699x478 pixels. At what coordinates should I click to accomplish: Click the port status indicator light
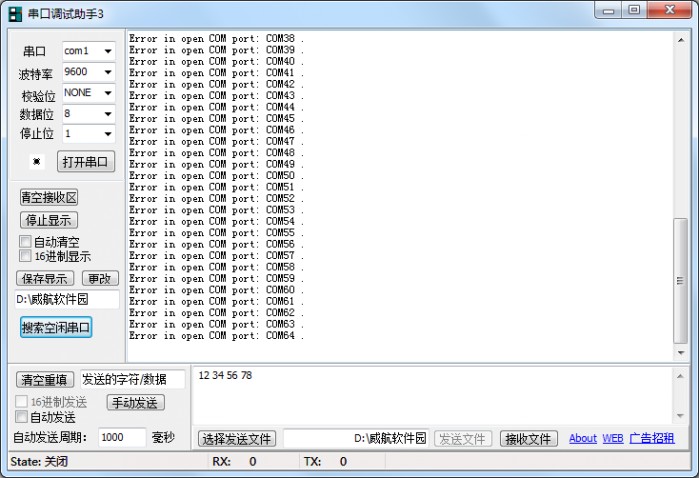click(37, 161)
